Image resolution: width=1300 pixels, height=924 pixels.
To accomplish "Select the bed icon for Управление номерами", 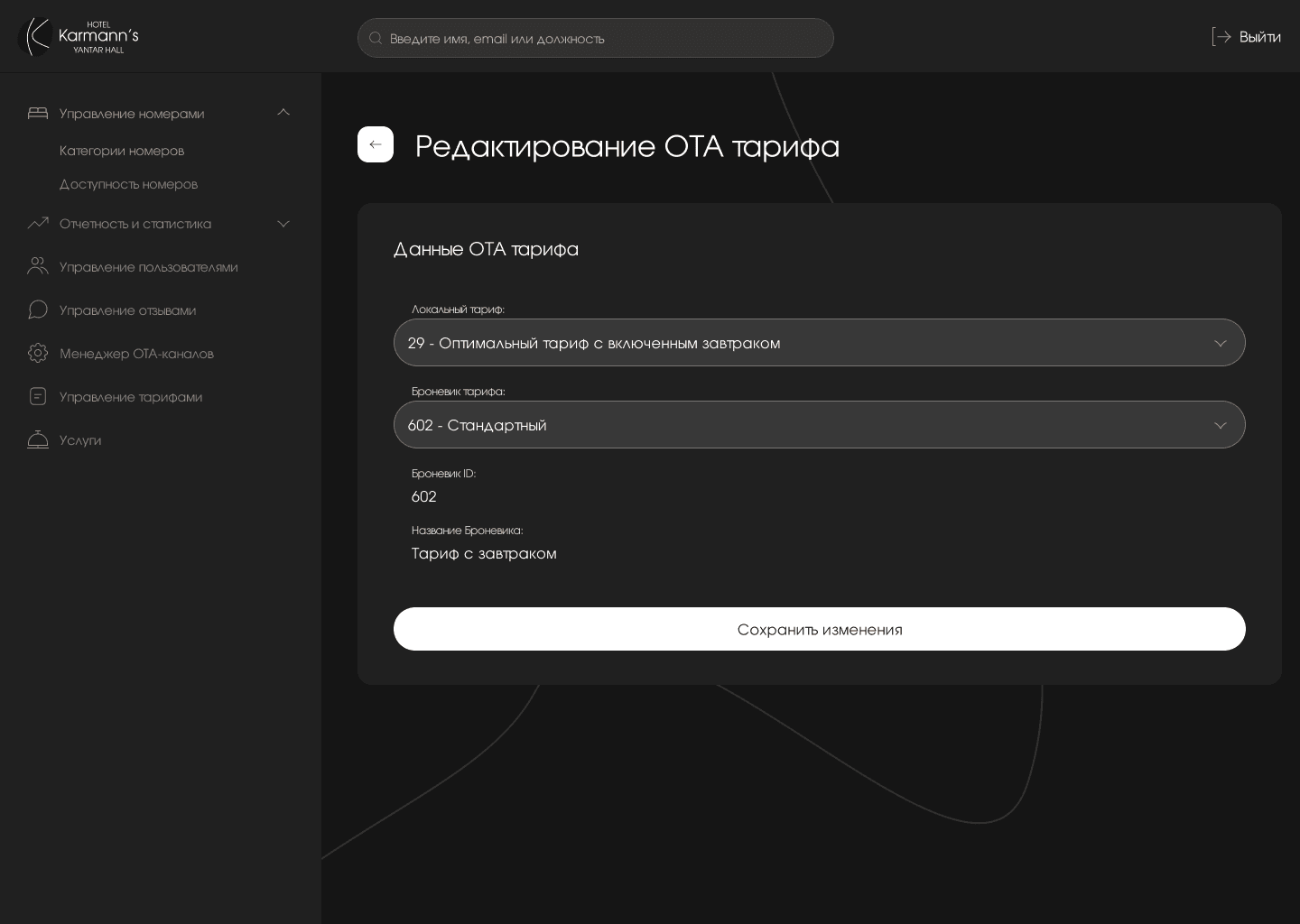I will point(38,114).
